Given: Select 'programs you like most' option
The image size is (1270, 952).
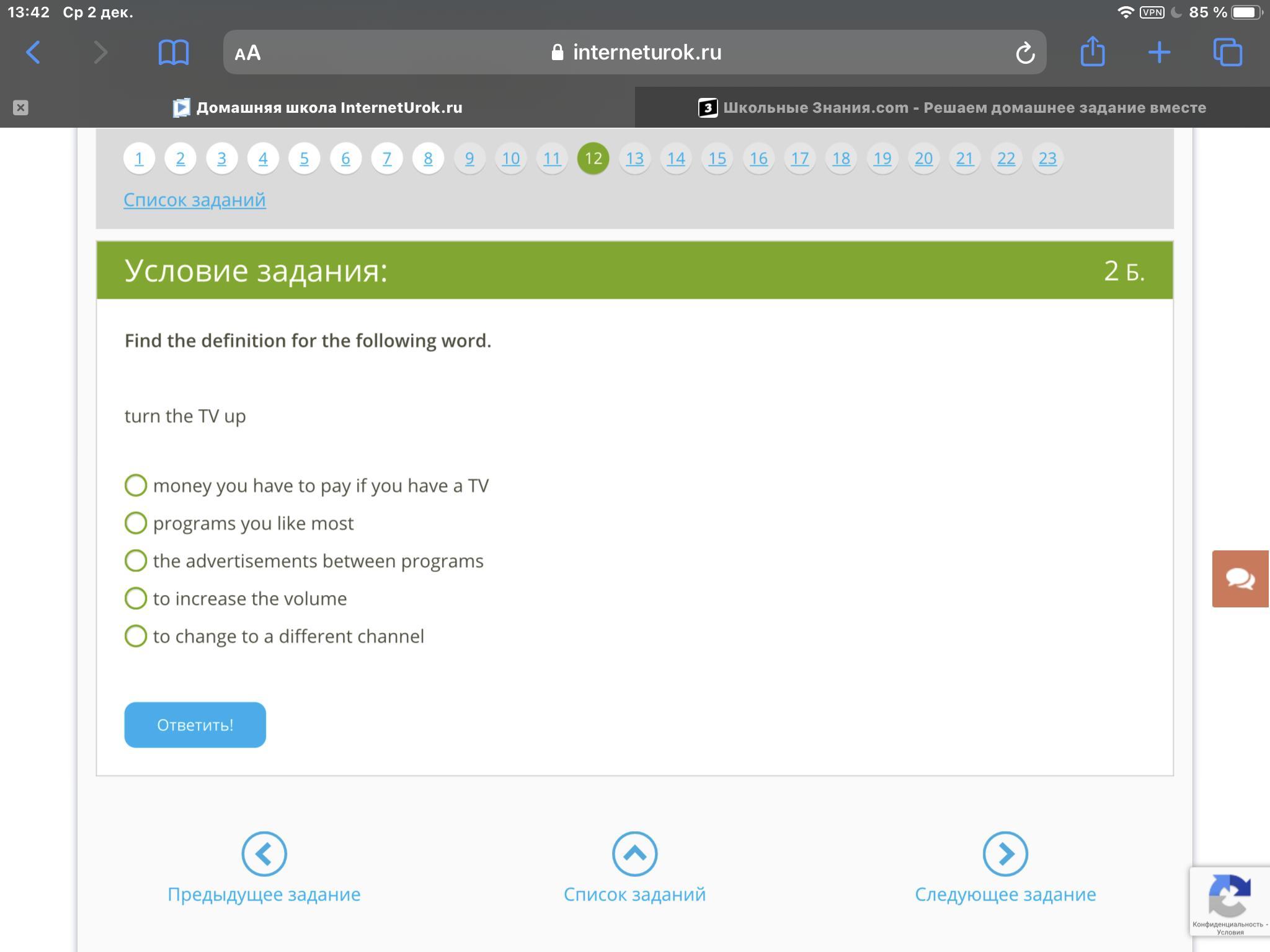Looking at the screenshot, I should point(136,523).
